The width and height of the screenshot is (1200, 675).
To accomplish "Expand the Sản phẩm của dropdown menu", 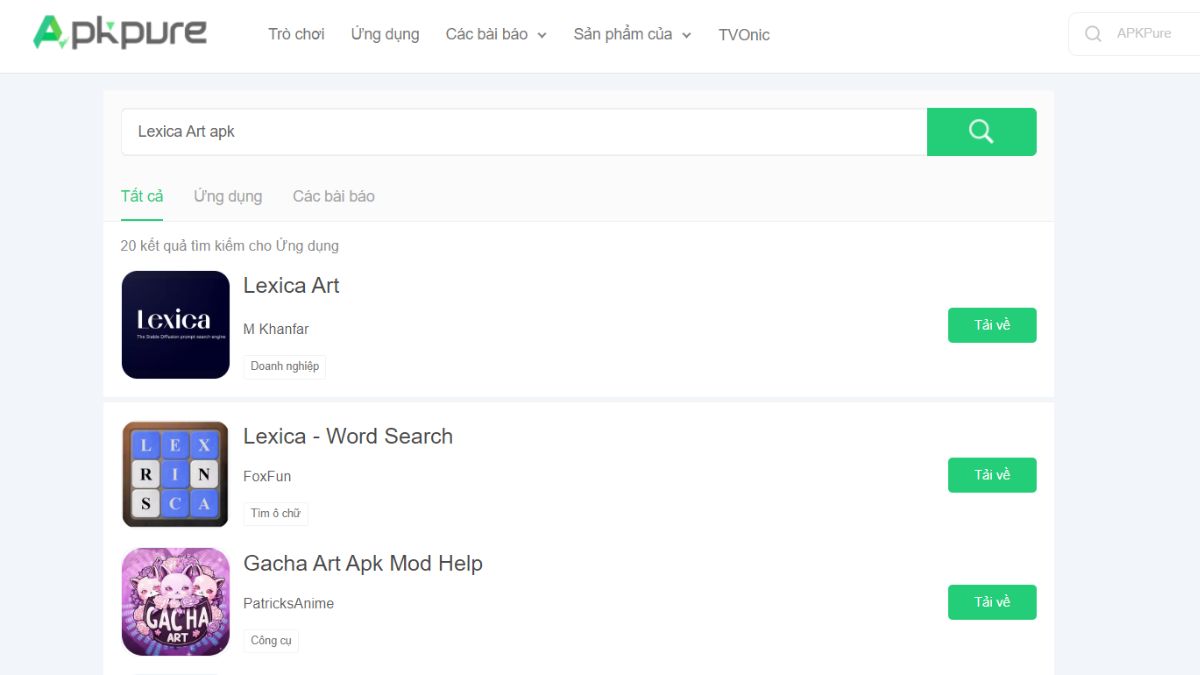I will [x=632, y=35].
